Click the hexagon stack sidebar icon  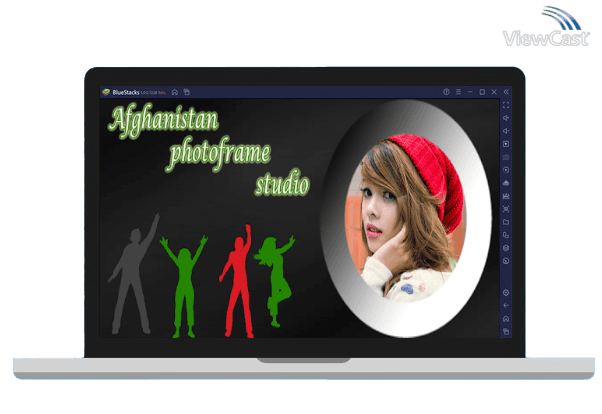506,248
